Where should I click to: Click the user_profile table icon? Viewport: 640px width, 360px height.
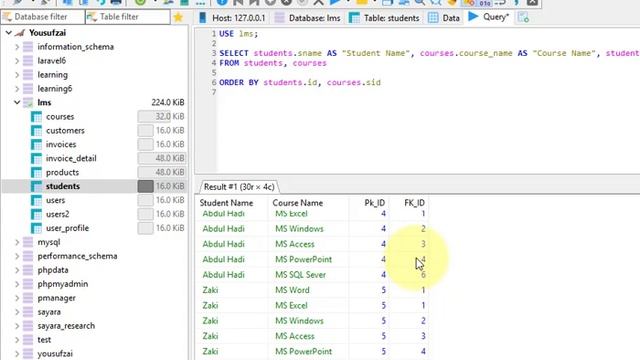36,228
